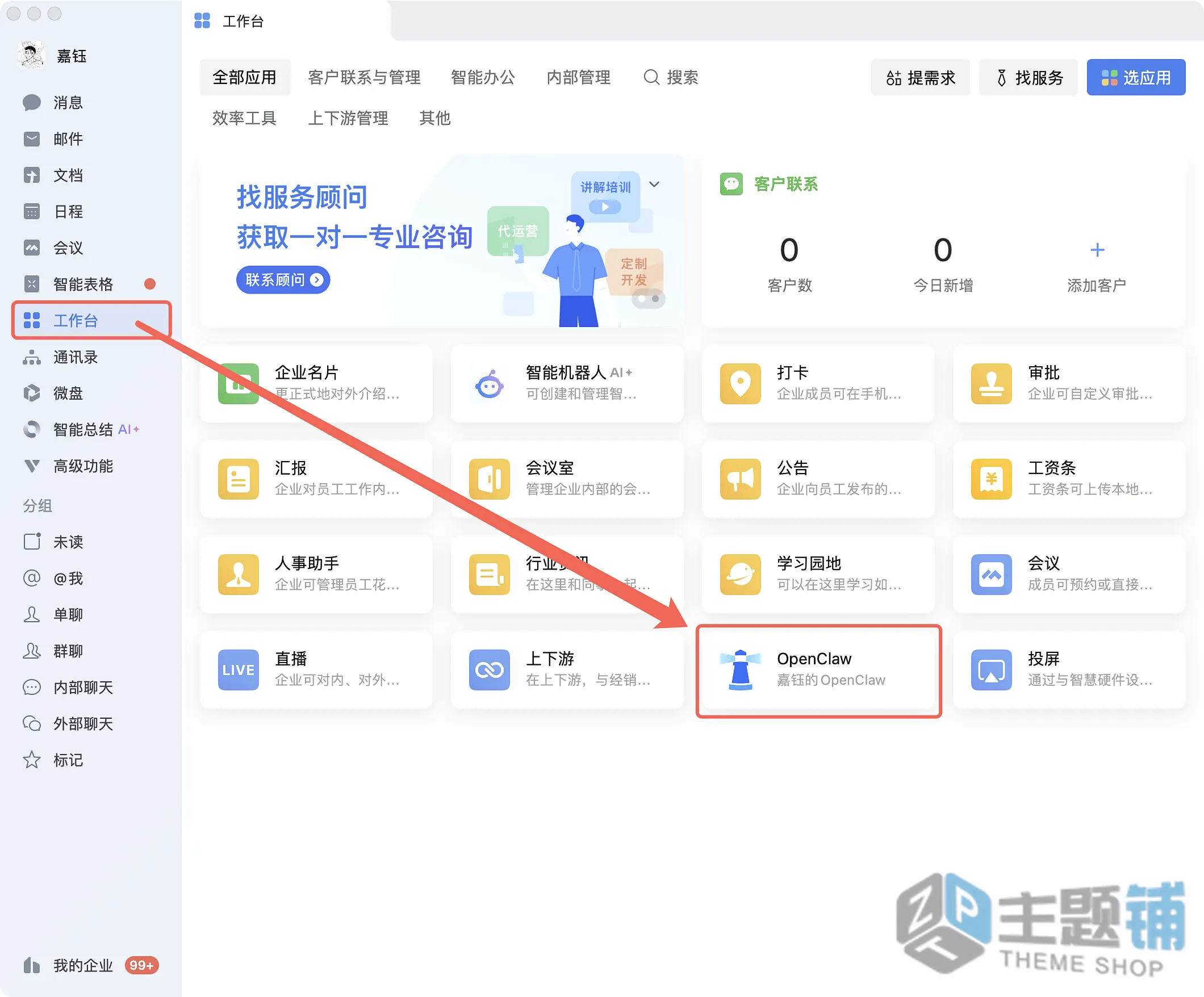1204x997 pixels.
Task: Open the 智能总结 AI summary icon
Action: (32, 429)
